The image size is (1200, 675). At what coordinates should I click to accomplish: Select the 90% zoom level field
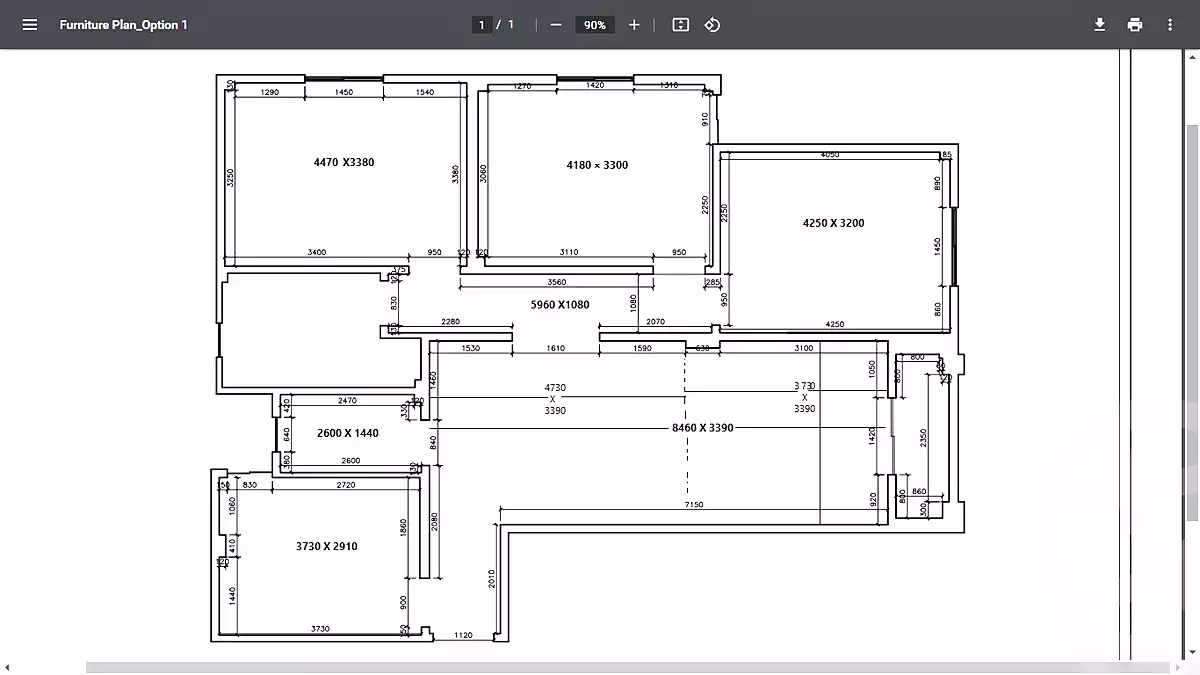tap(595, 25)
